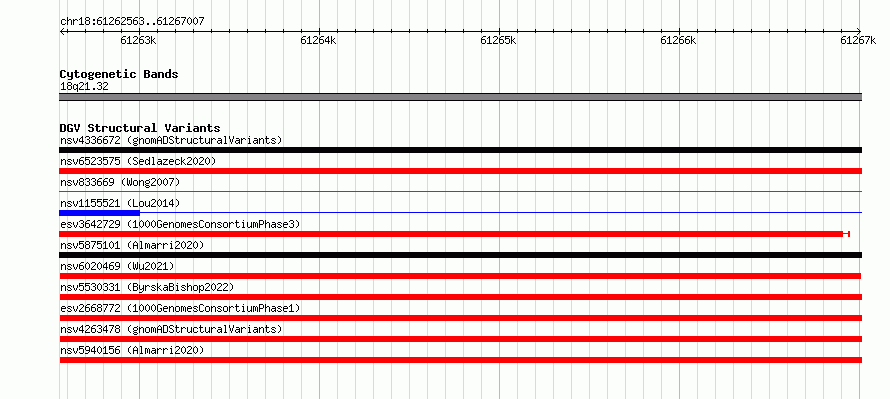Select the red bar under nsv5940156
The image size is (890, 399).
tap(460, 360)
